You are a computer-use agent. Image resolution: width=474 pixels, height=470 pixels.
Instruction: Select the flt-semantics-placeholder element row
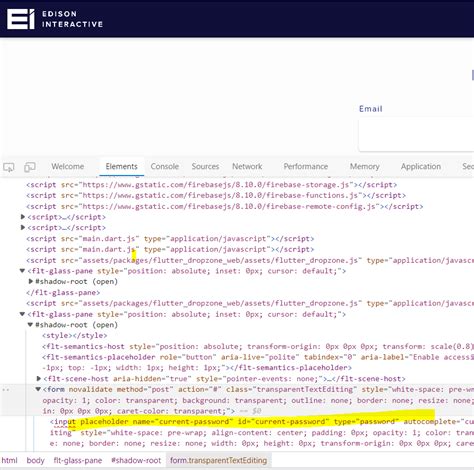click(258, 362)
